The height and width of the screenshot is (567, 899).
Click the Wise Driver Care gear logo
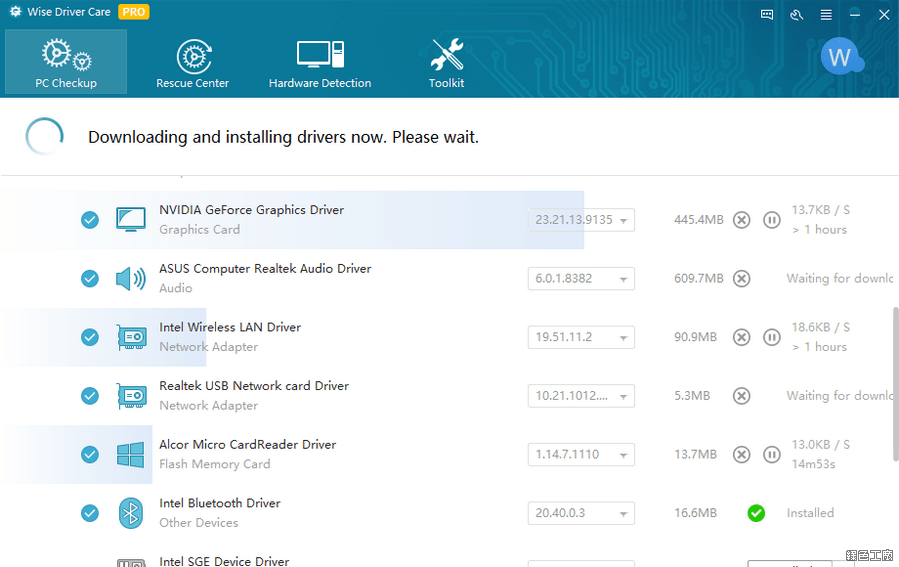(15, 11)
